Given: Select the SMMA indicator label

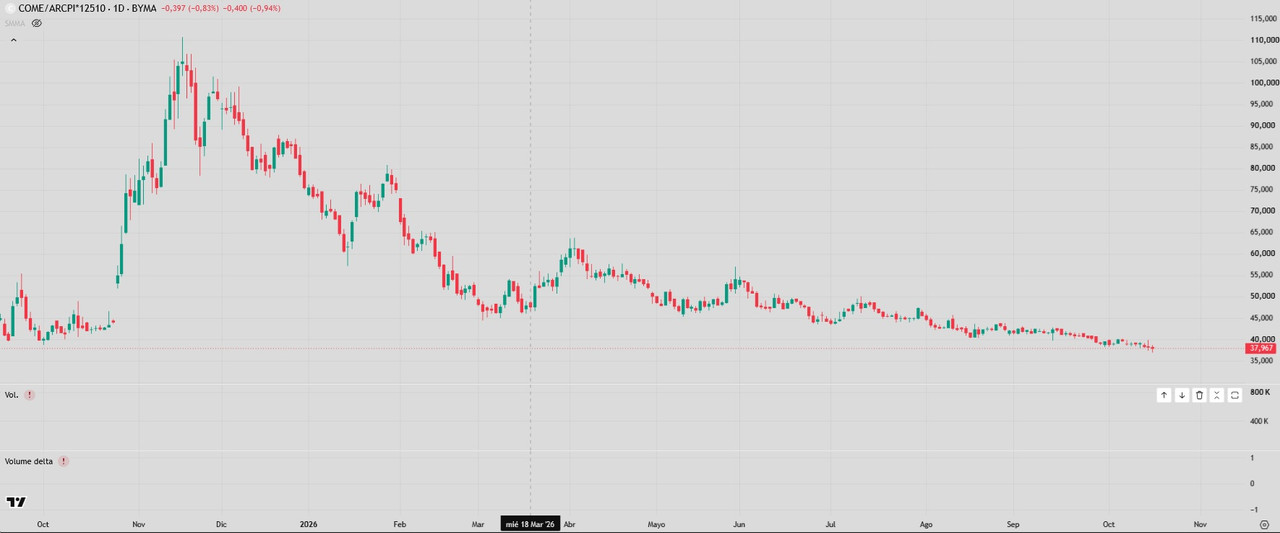Looking at the screenshot, I should [x=15, y=22].
